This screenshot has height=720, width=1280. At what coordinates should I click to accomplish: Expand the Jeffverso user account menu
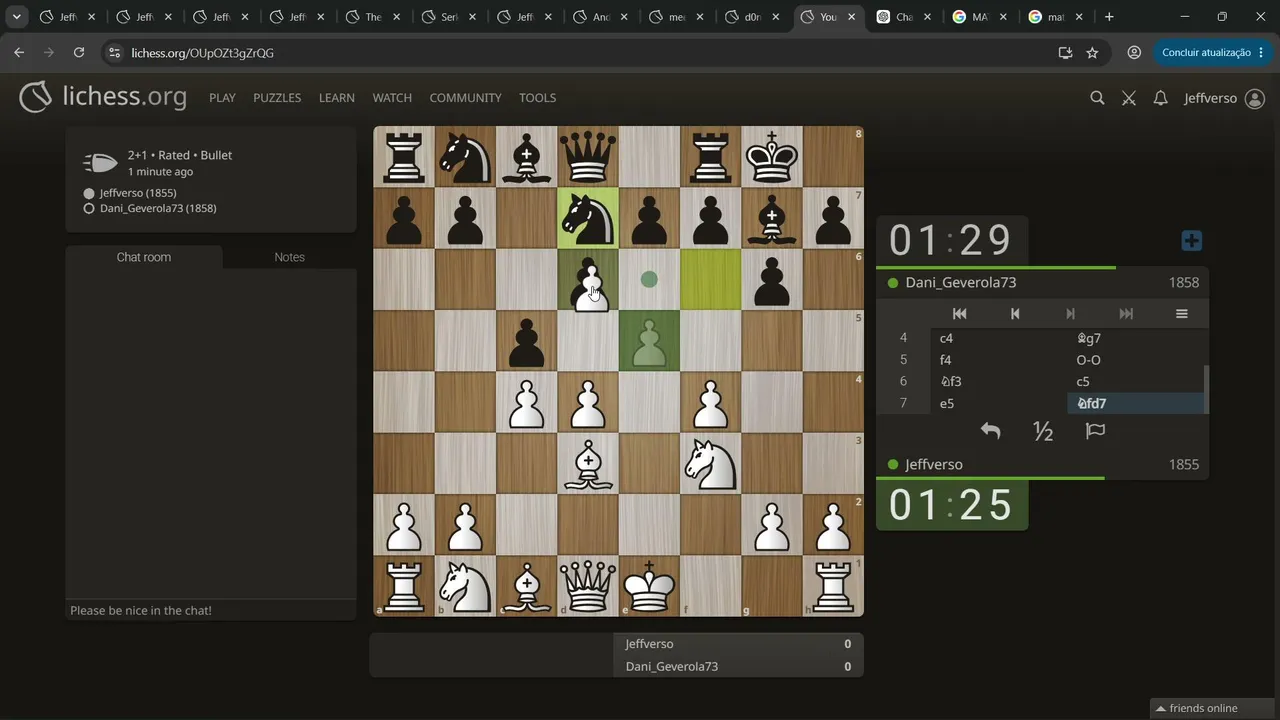pos(1225,98)
